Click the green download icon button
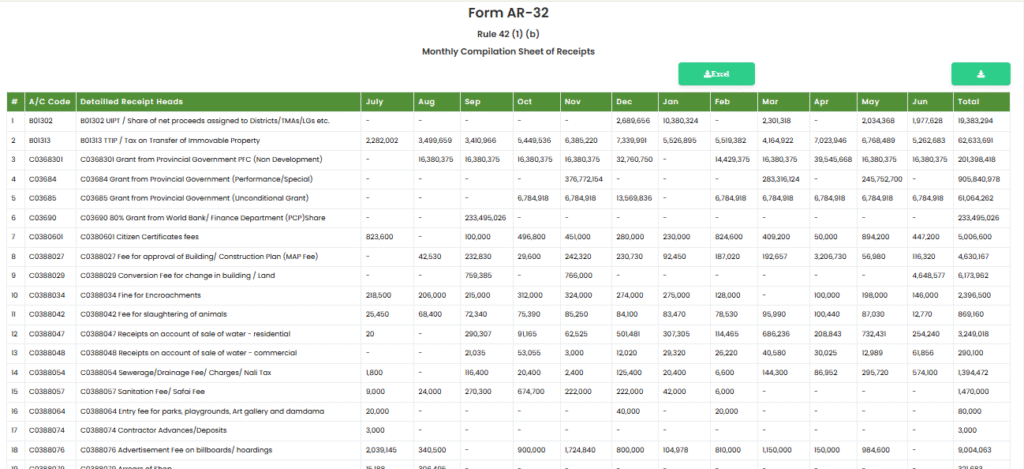The width and height of the screenshot is (1024, 469). pos(980,74)
